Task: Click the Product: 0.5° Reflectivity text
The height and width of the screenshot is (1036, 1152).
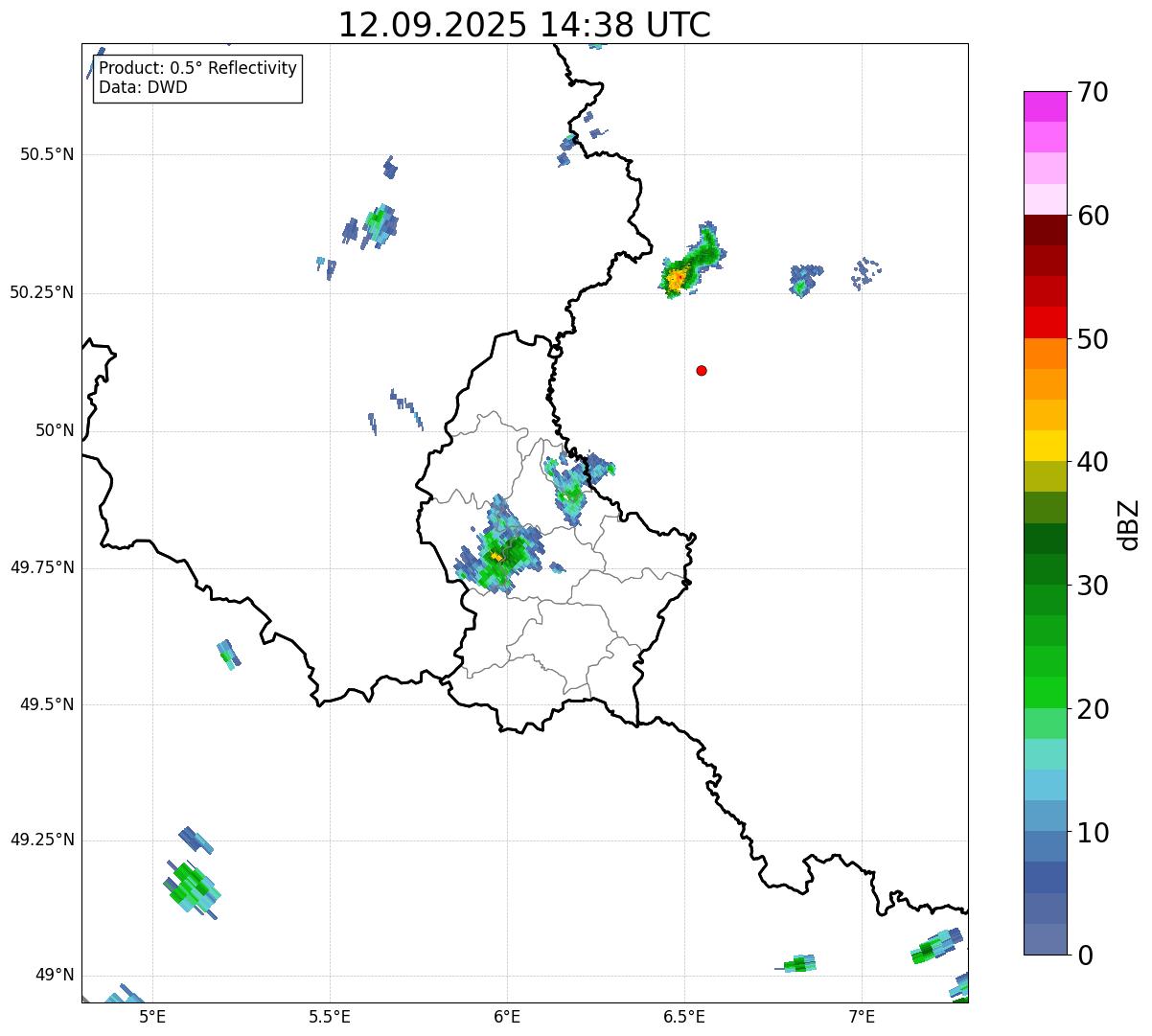Action: click(x=197, y=69)
